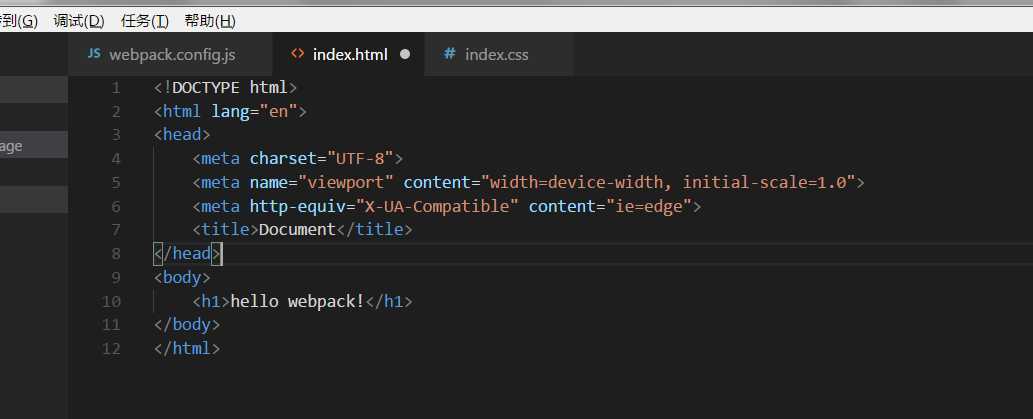Click the "ie=edge" content value

(648, 206)
